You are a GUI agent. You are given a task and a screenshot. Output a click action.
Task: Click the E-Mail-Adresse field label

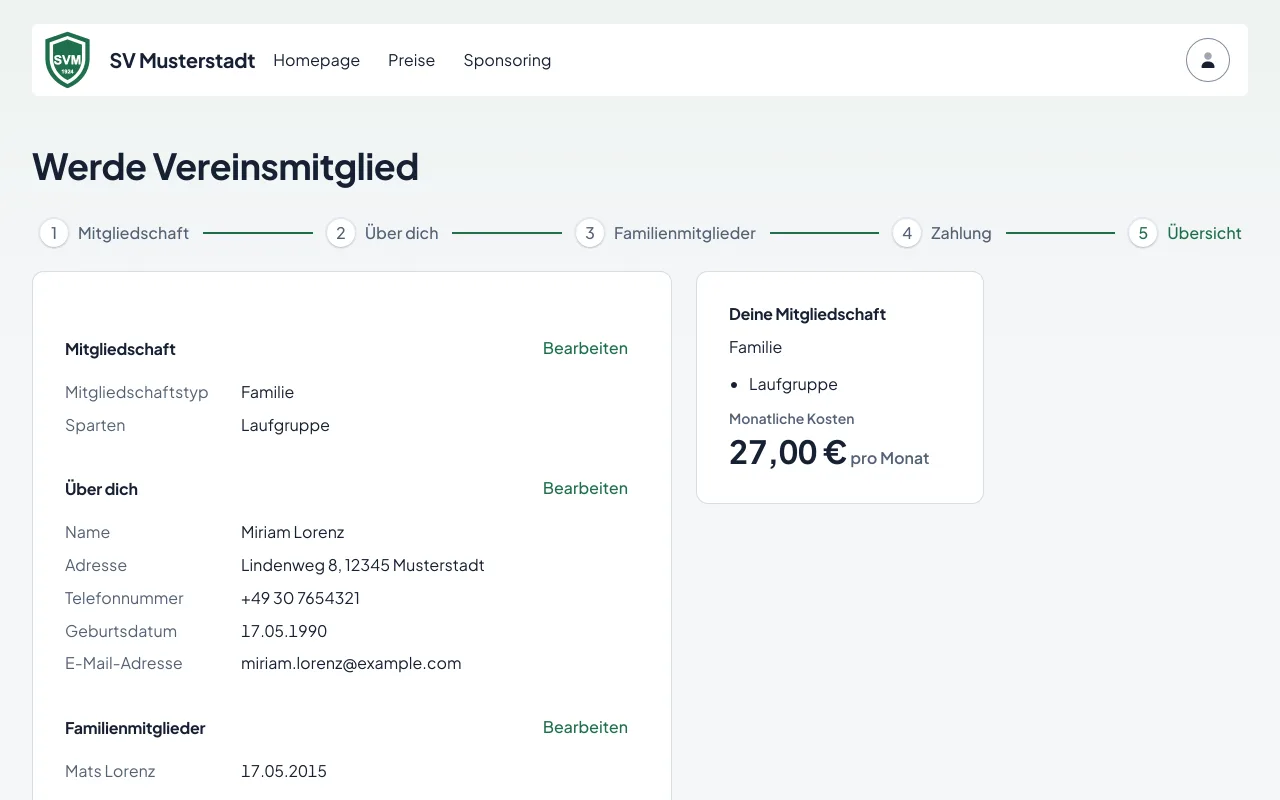tap(123, 663)
